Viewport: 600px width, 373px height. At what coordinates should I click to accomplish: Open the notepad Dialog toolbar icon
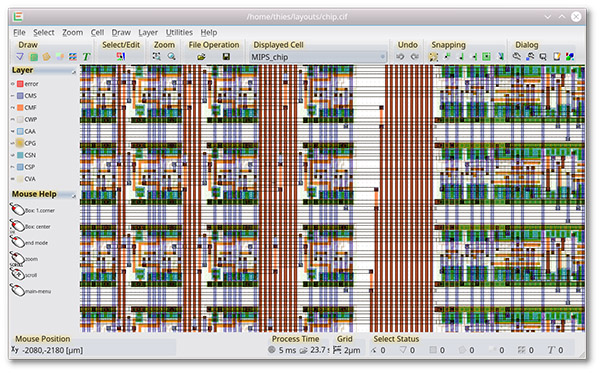tap(556, 57)
